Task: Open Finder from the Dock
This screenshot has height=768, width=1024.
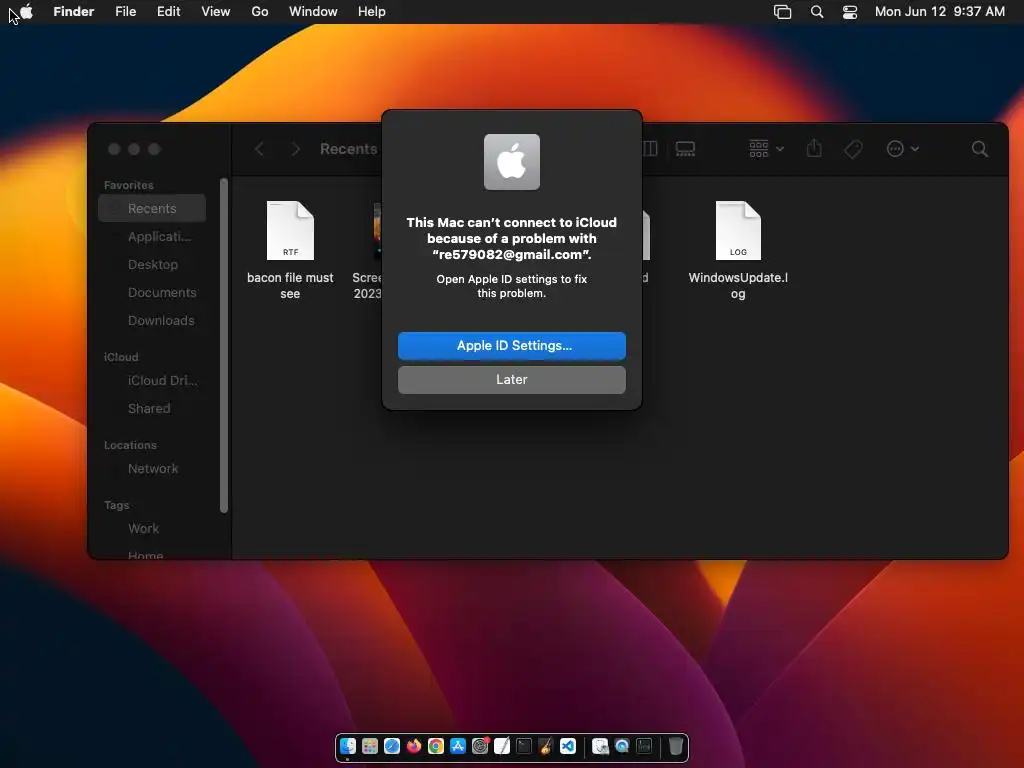Action: [348, 746]
